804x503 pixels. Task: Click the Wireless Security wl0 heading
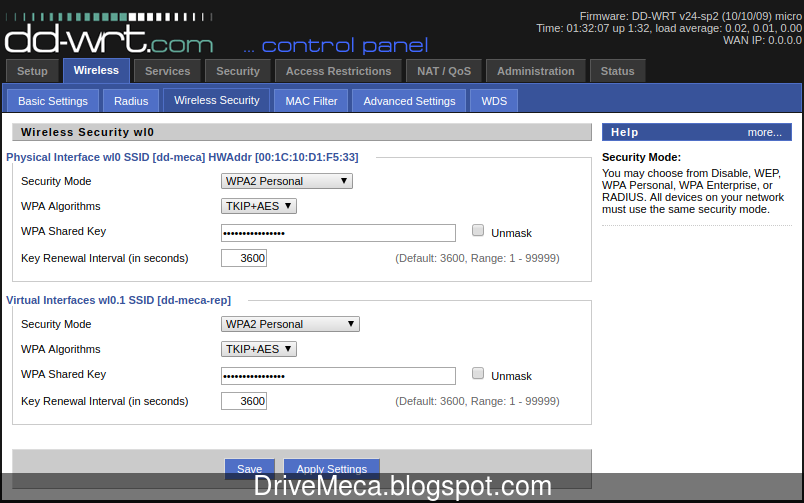87,132
